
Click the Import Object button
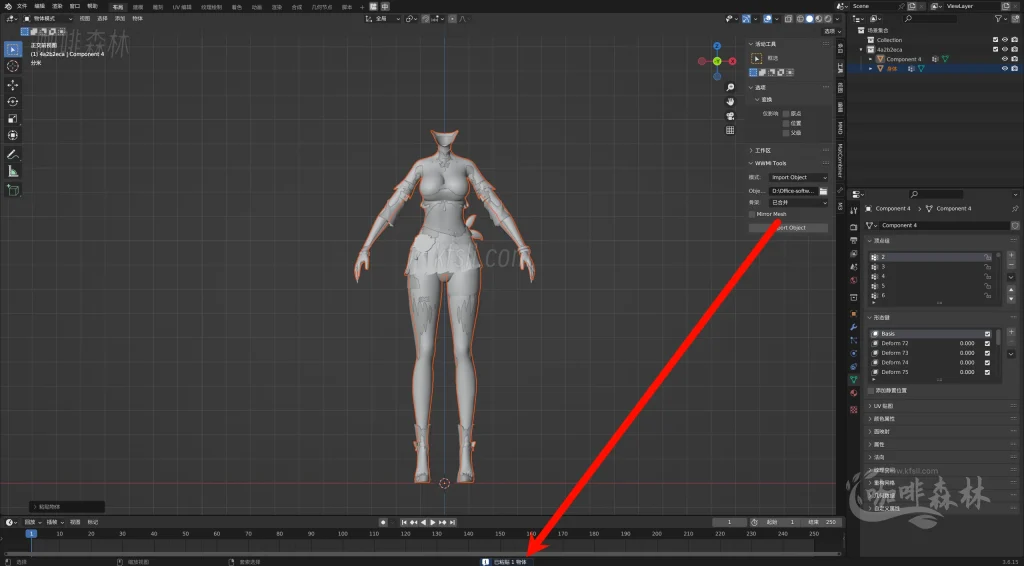(x=788, y=228)
